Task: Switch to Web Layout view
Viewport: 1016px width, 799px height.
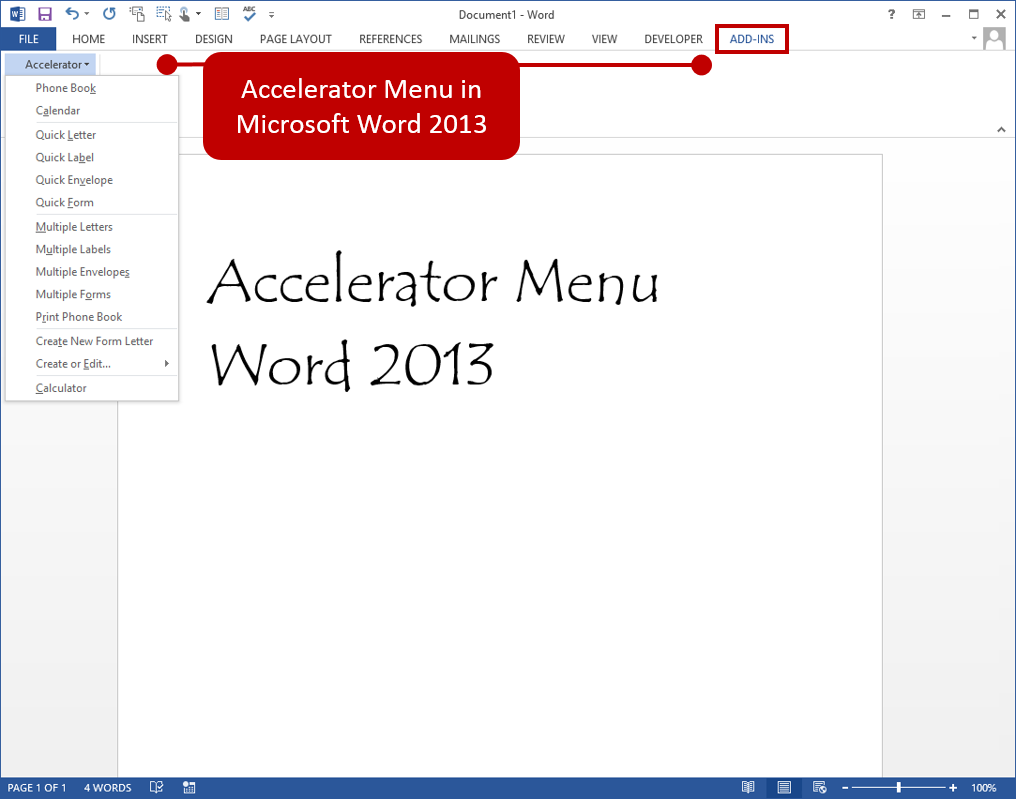Action: click(820, 787)
